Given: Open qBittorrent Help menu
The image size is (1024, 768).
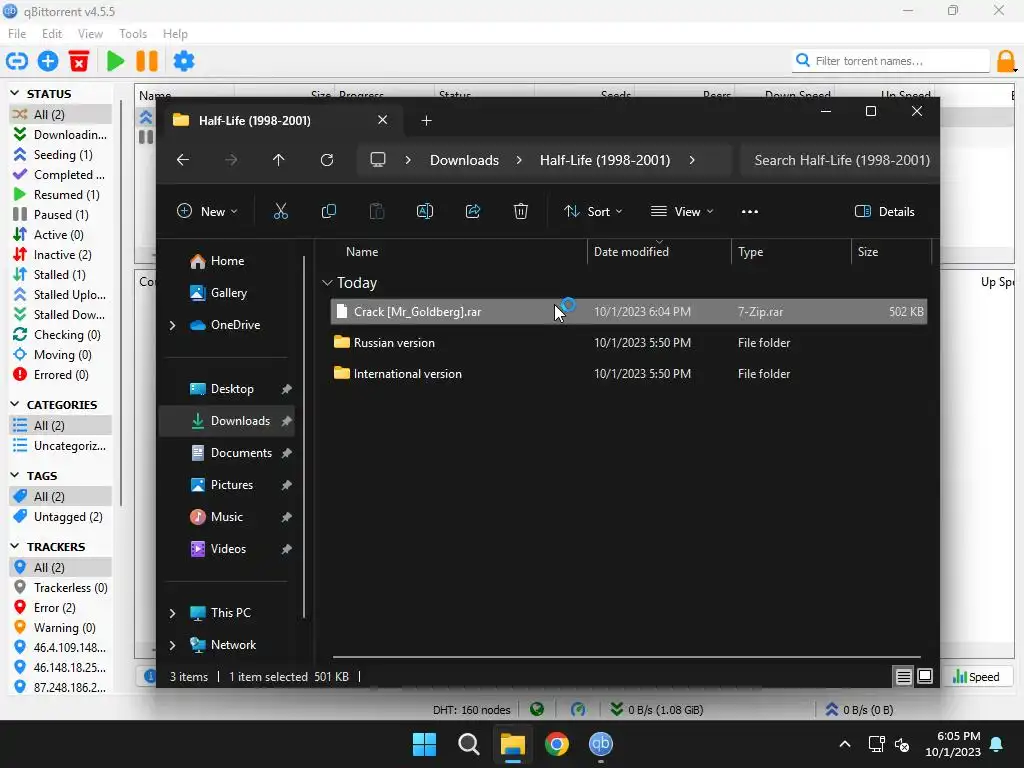Looking at the screenshot, I should (175, 33).
